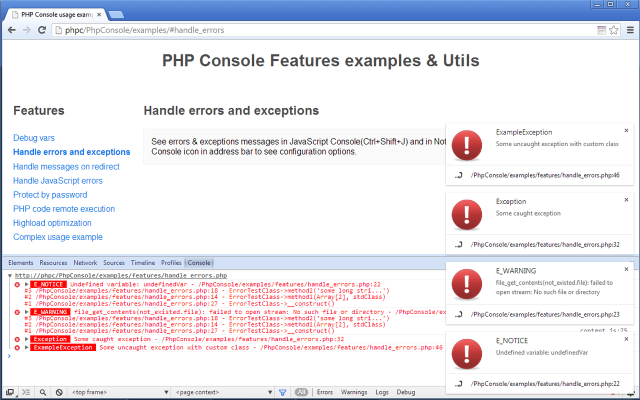The height and width of the screenshot is (400, 640).
Task: Open handle_errors.php:23 from the E_WARNING notification
Action: [x=545, y=315]
